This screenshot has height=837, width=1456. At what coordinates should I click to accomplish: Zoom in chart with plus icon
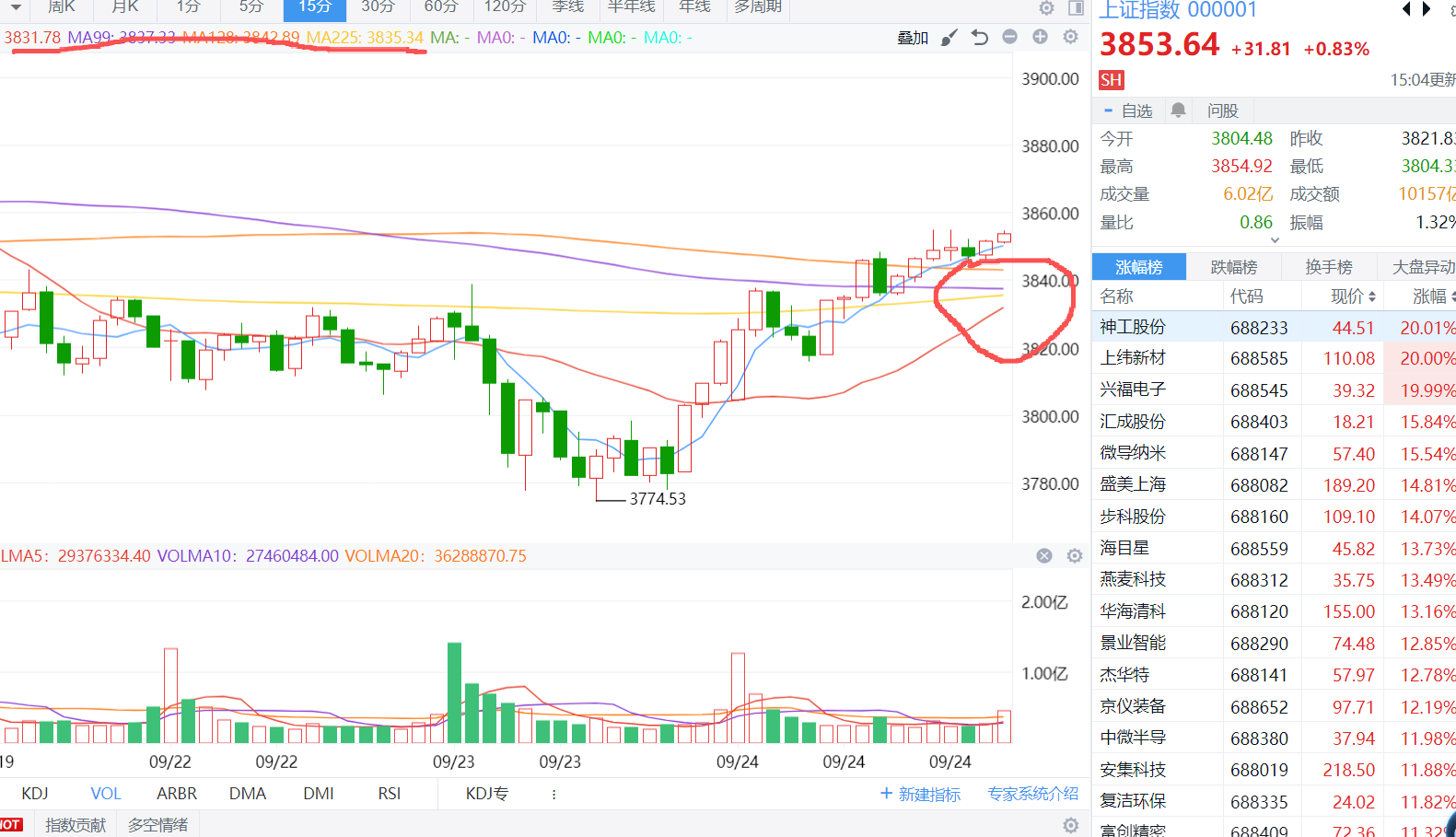point(1040,37)
